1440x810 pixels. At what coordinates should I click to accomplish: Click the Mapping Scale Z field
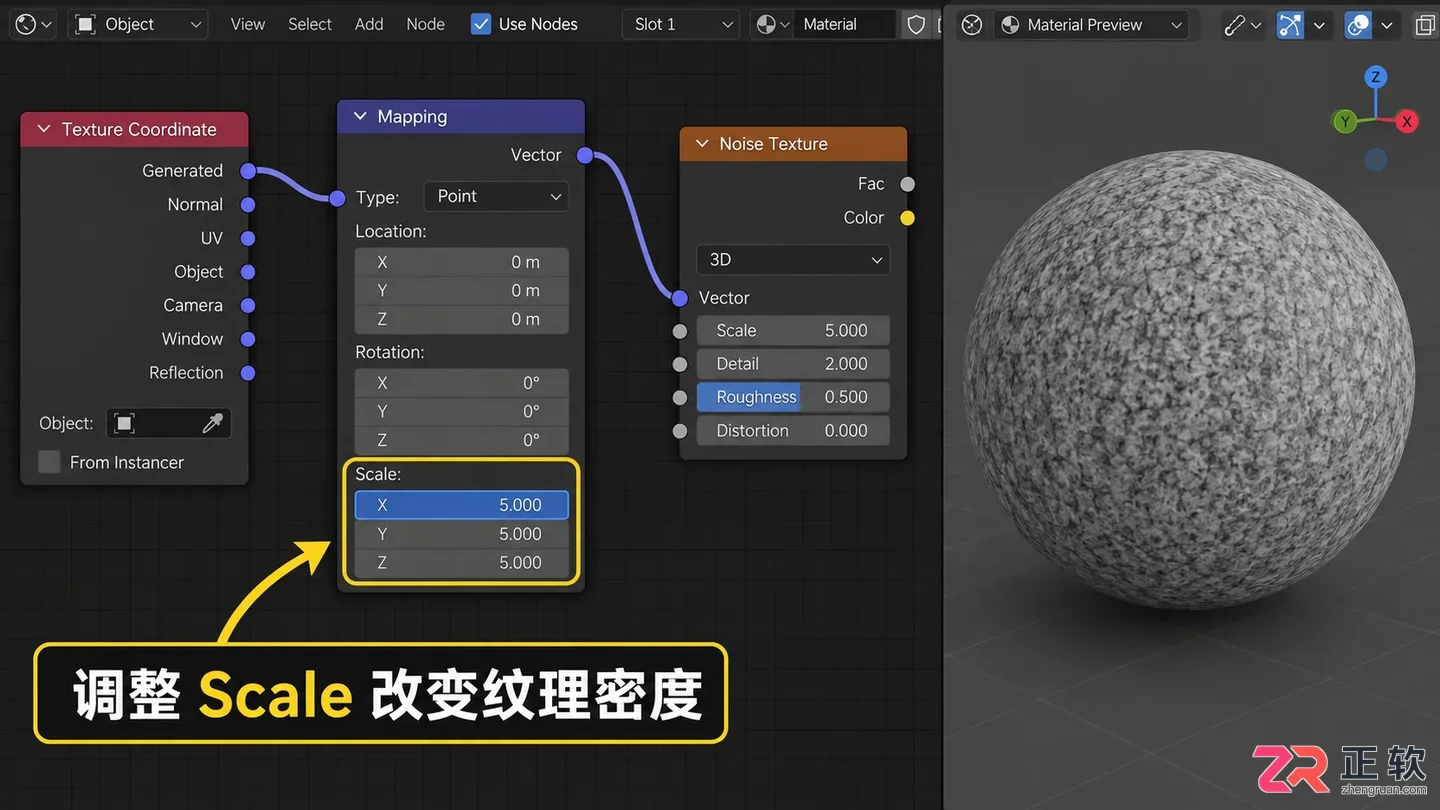point(461,563)
